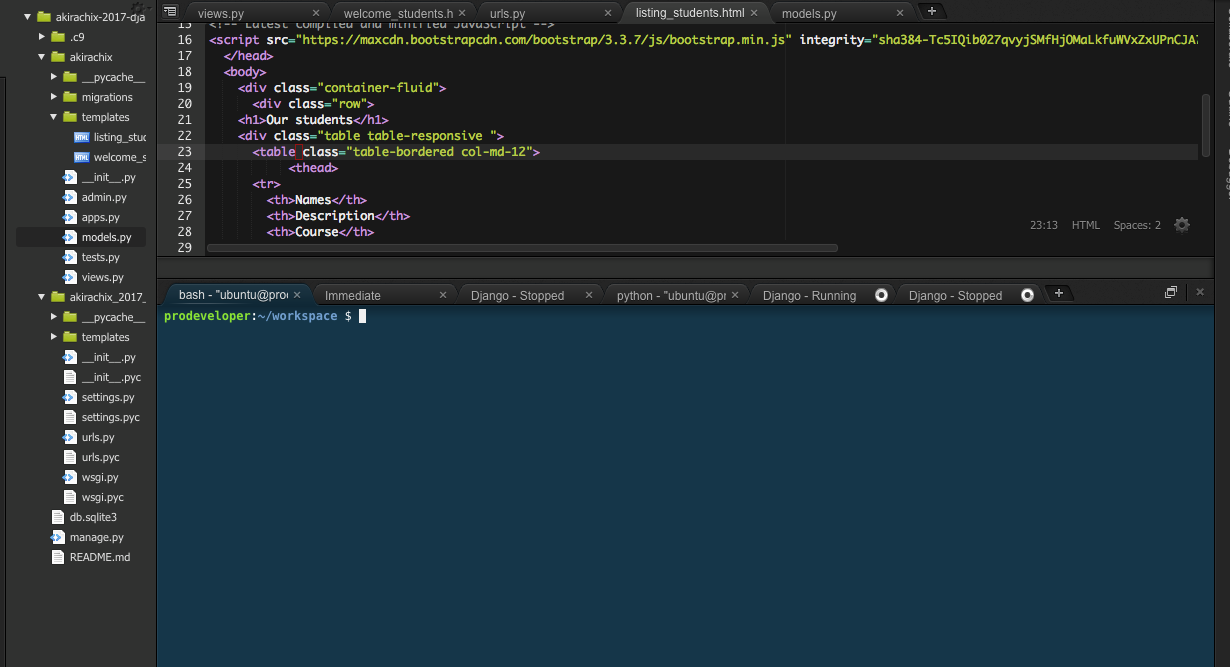
Task: Maximize the console panel
Action: pos(1171,292)
